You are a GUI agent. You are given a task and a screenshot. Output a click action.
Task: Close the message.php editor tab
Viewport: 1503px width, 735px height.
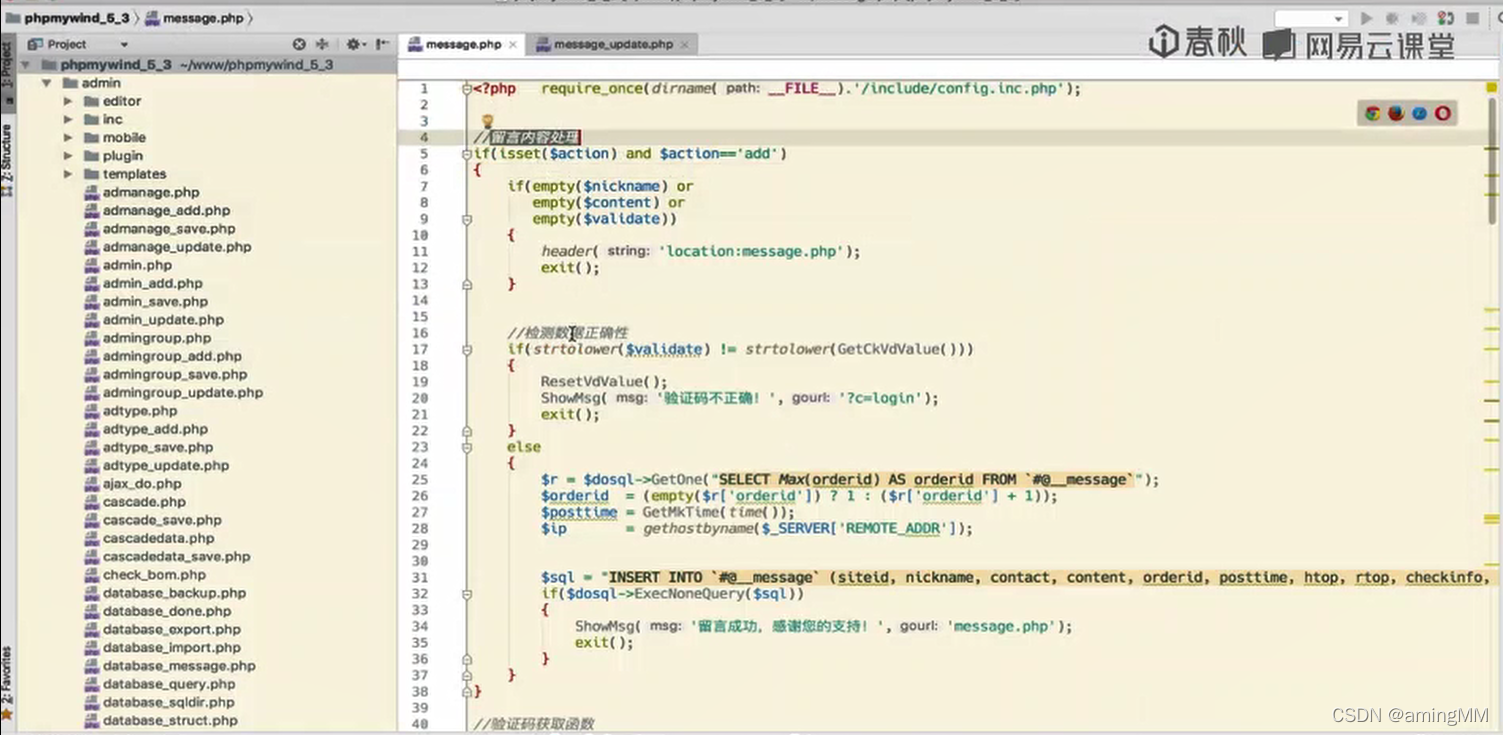coord(513,45)
